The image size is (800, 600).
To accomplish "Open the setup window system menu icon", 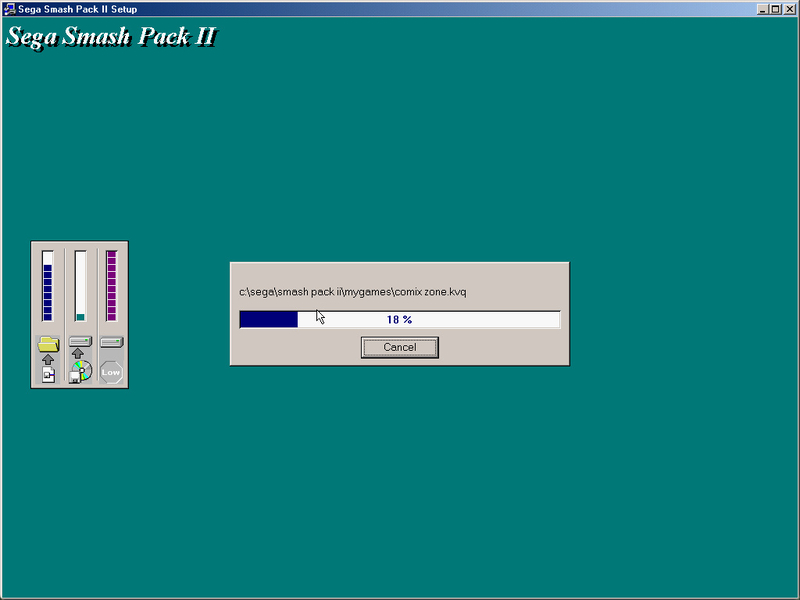I will point(9,9).
